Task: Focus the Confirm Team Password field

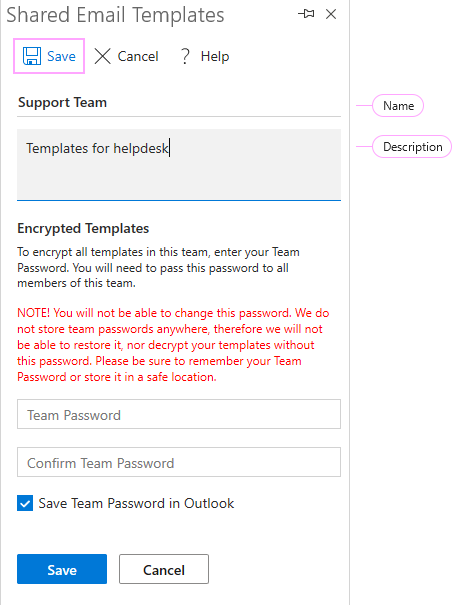Action: (x=179, y=462)
